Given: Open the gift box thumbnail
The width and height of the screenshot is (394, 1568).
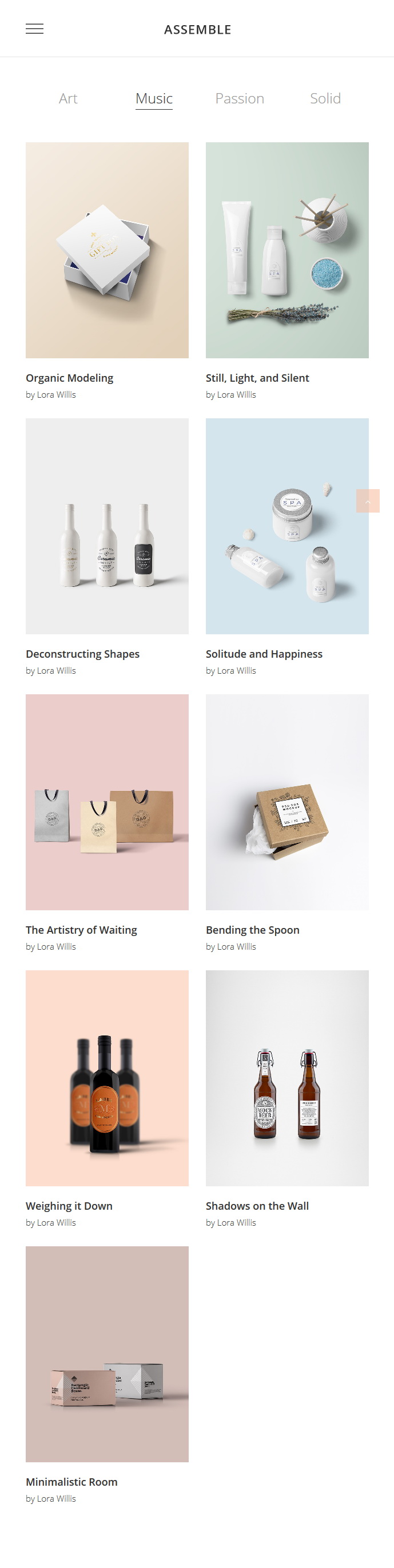Looking at the screenshot, I should (x=107, y=250).
